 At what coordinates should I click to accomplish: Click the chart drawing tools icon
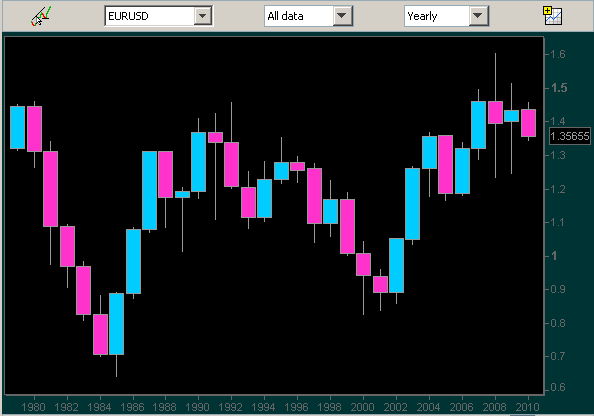click(x=41, y=16)
